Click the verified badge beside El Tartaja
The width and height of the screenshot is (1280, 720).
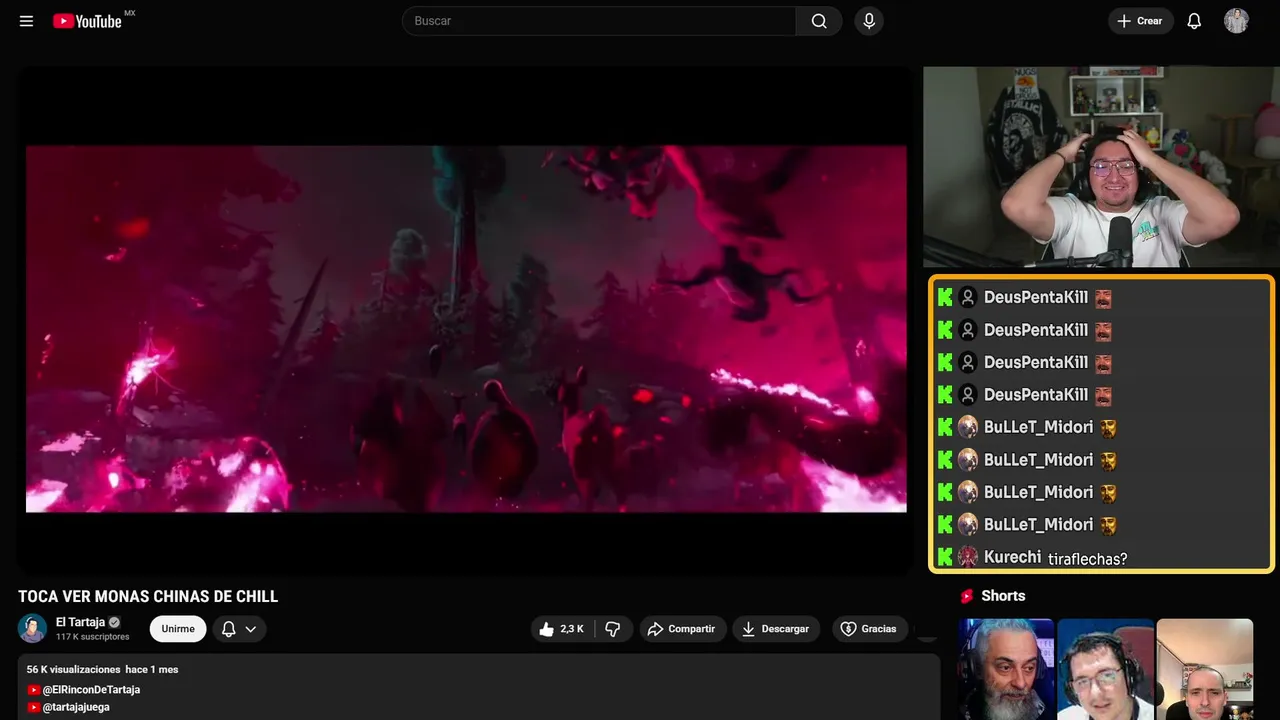(x=115, y=622)
